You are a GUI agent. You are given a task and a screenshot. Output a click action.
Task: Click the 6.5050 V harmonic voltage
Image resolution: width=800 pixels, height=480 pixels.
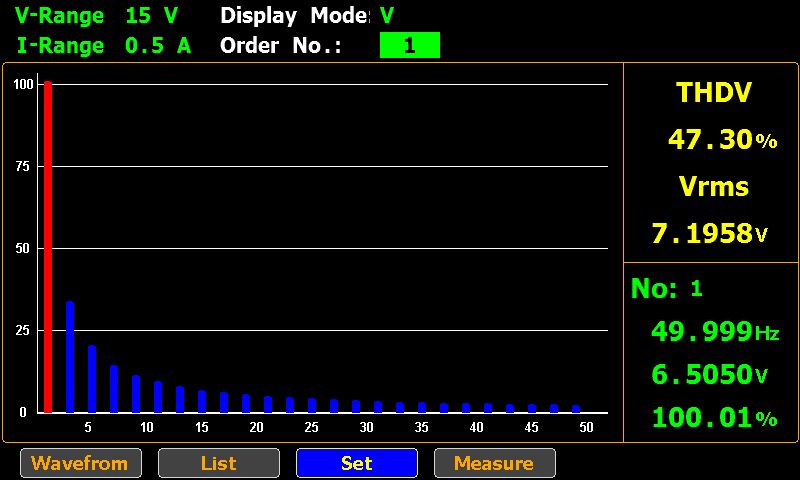(x=709, y=375)
